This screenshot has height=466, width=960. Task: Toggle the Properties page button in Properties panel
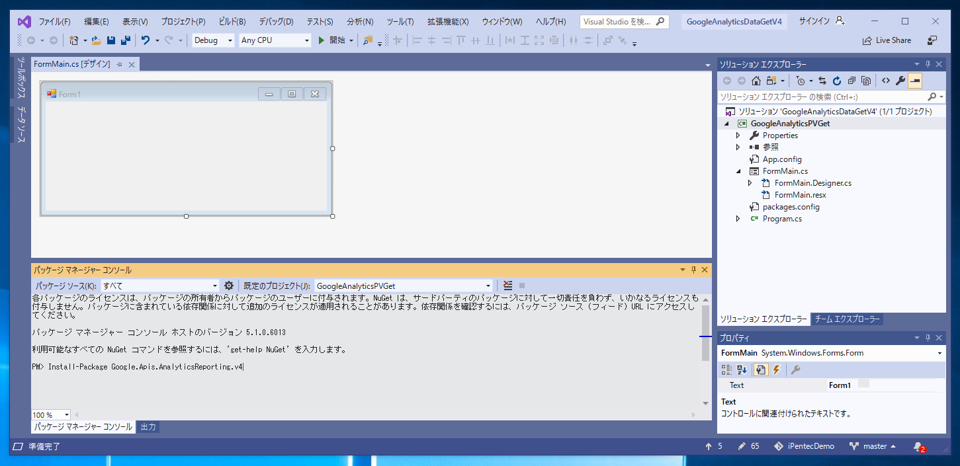tap(760, 369)
